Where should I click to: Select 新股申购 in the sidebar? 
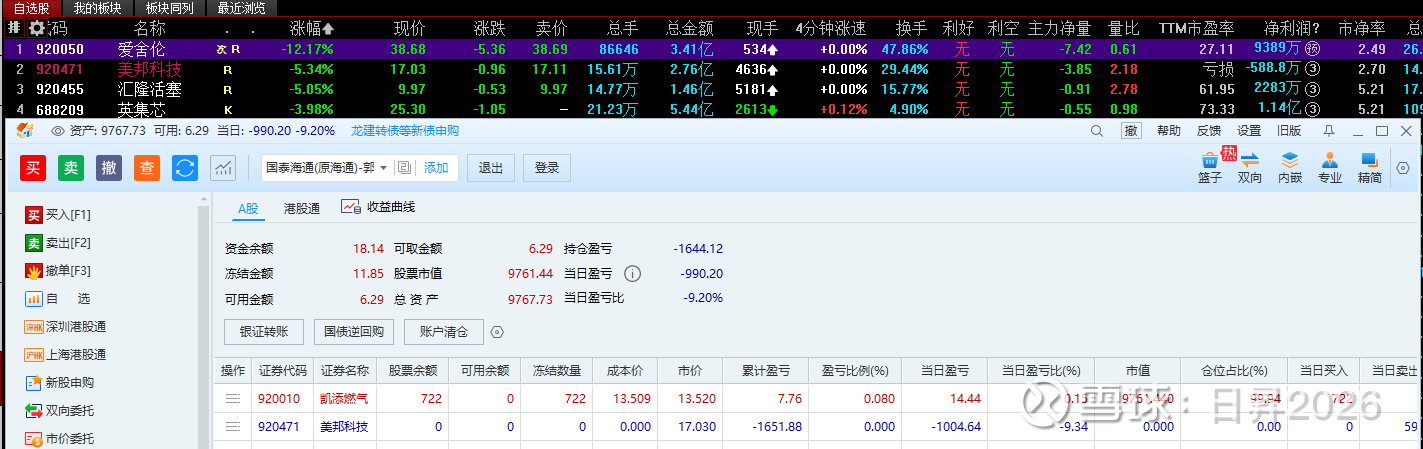pyautogui.click(x=59, y=383)
